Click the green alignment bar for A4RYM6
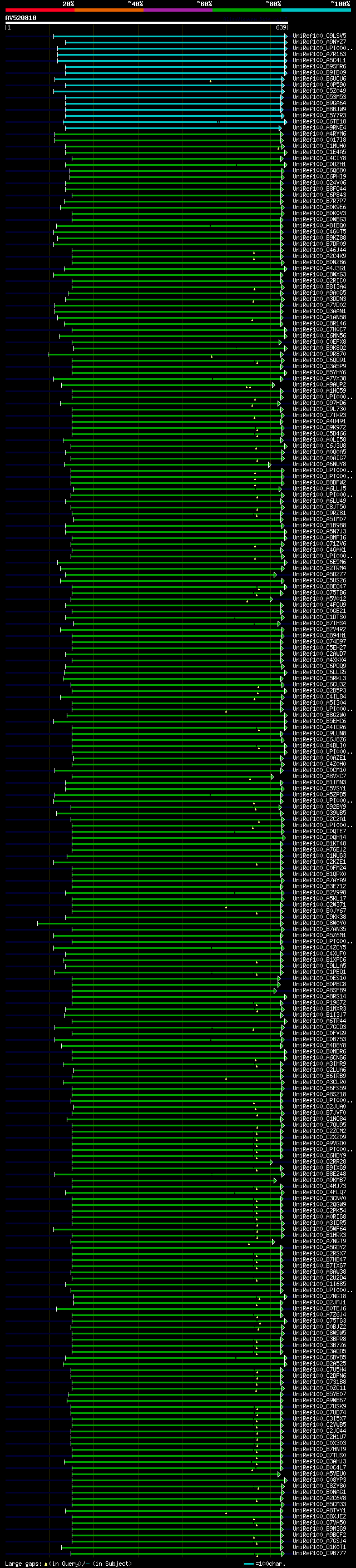This screenshot has width=356, height=1568. (x=169, y=134)
